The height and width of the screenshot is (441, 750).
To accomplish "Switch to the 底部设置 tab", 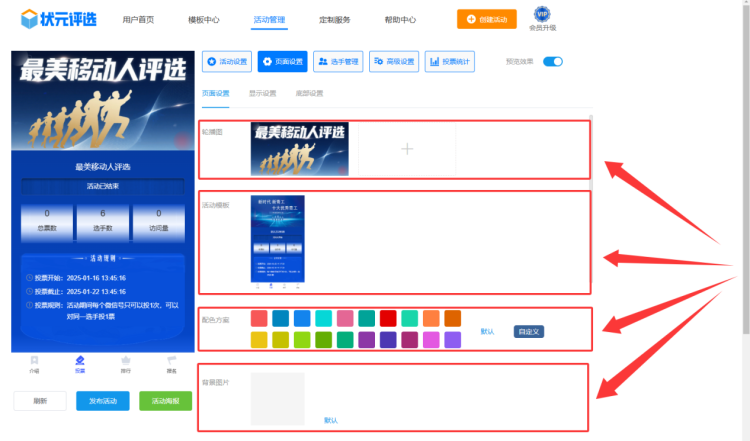I will point(309,94).
